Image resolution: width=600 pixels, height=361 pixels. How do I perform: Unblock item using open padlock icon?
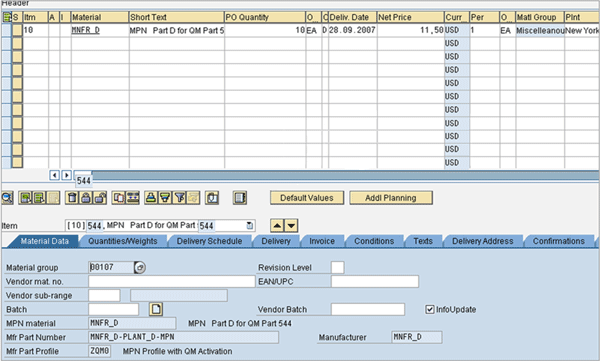pos(100,198)
